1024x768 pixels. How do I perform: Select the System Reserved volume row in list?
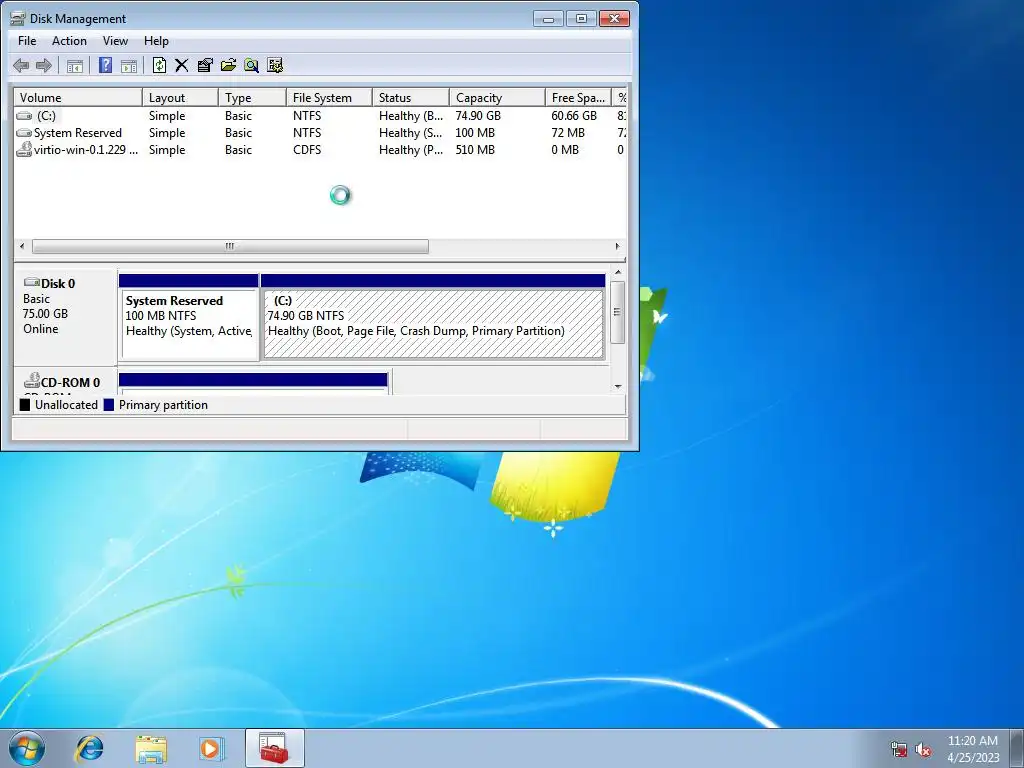[x=320, y=133]
